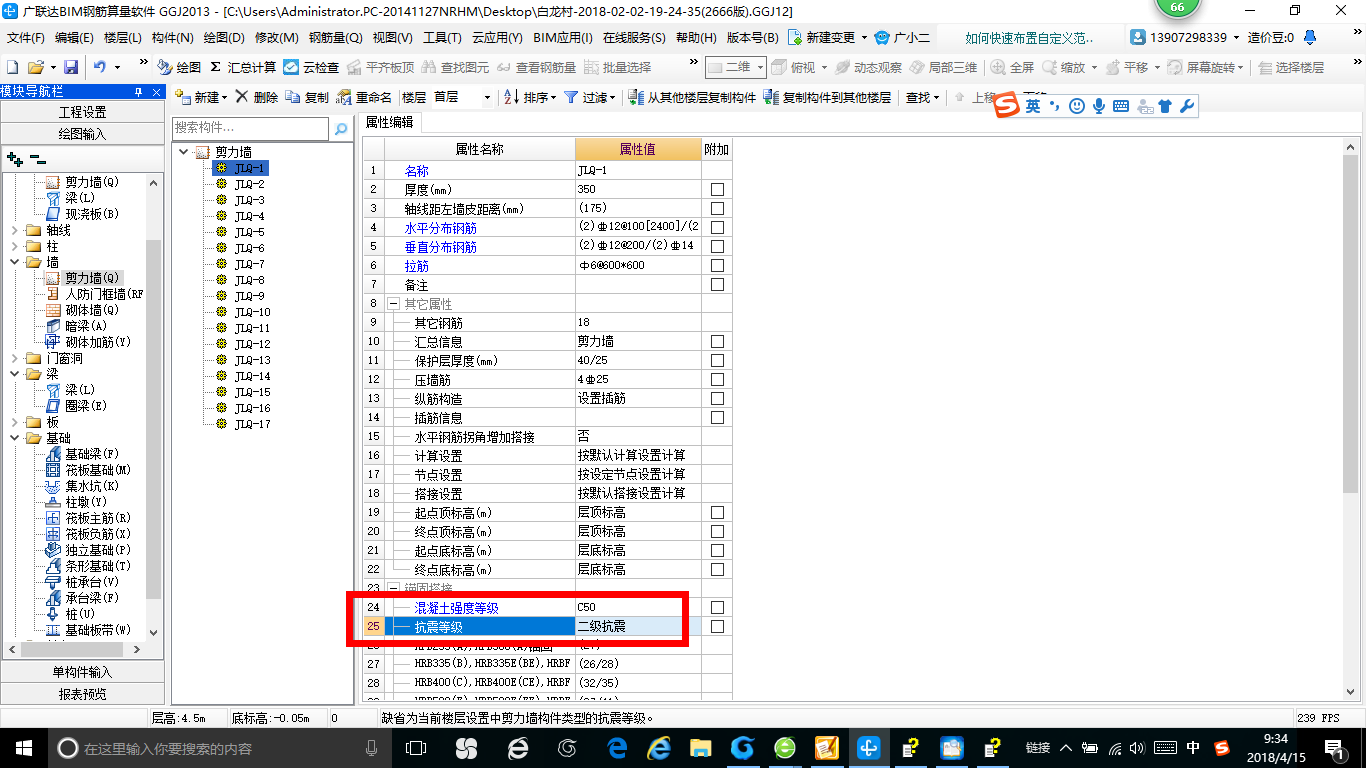Collapse the 基础 node in navigation tree
This screenshot has height=768, width=1366.
[x=16, y=438]
